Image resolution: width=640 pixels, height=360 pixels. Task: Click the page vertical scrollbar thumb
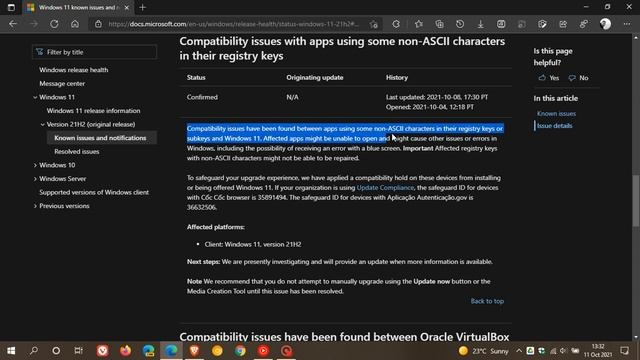point(636,200)
